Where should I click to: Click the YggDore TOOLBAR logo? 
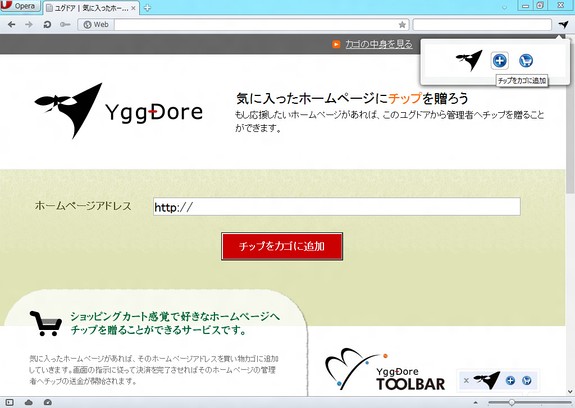click(385, 370)
